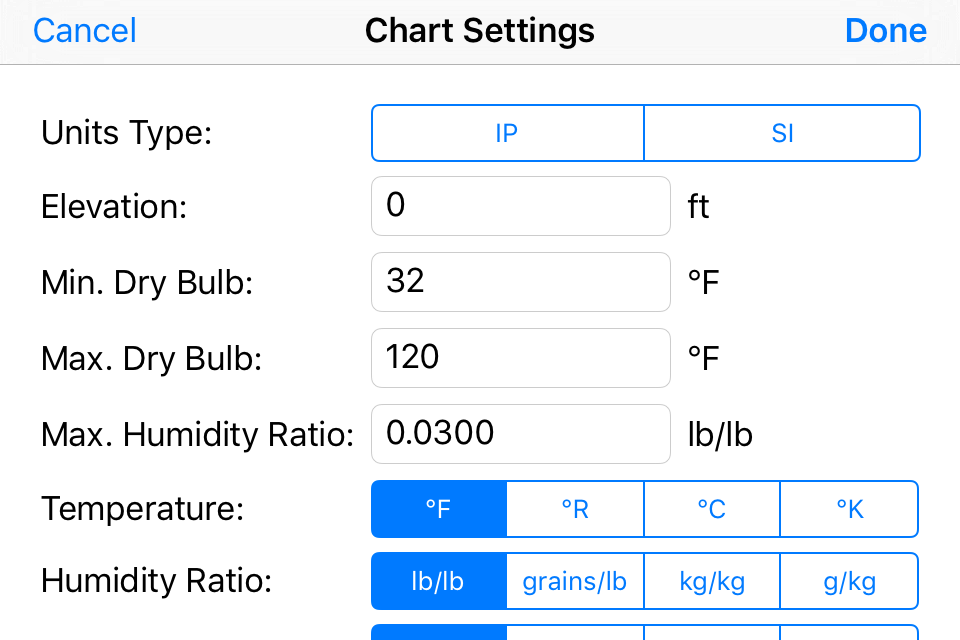
Task: Select lb/lb humidity ratio unit
Action: coord(439,581)
